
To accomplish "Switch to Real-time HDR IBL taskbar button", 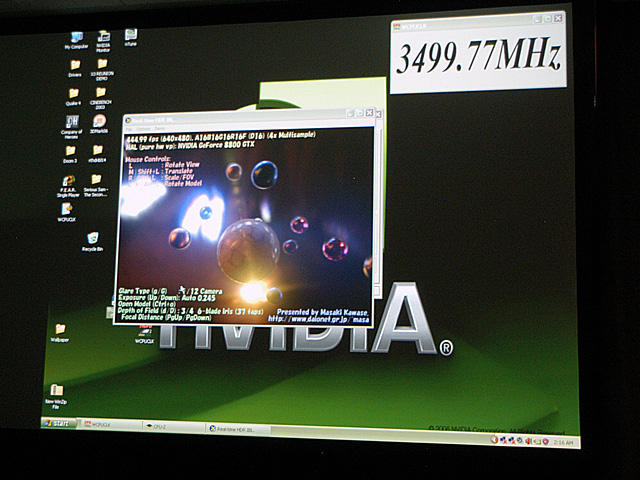I will (x=238, y=429).
